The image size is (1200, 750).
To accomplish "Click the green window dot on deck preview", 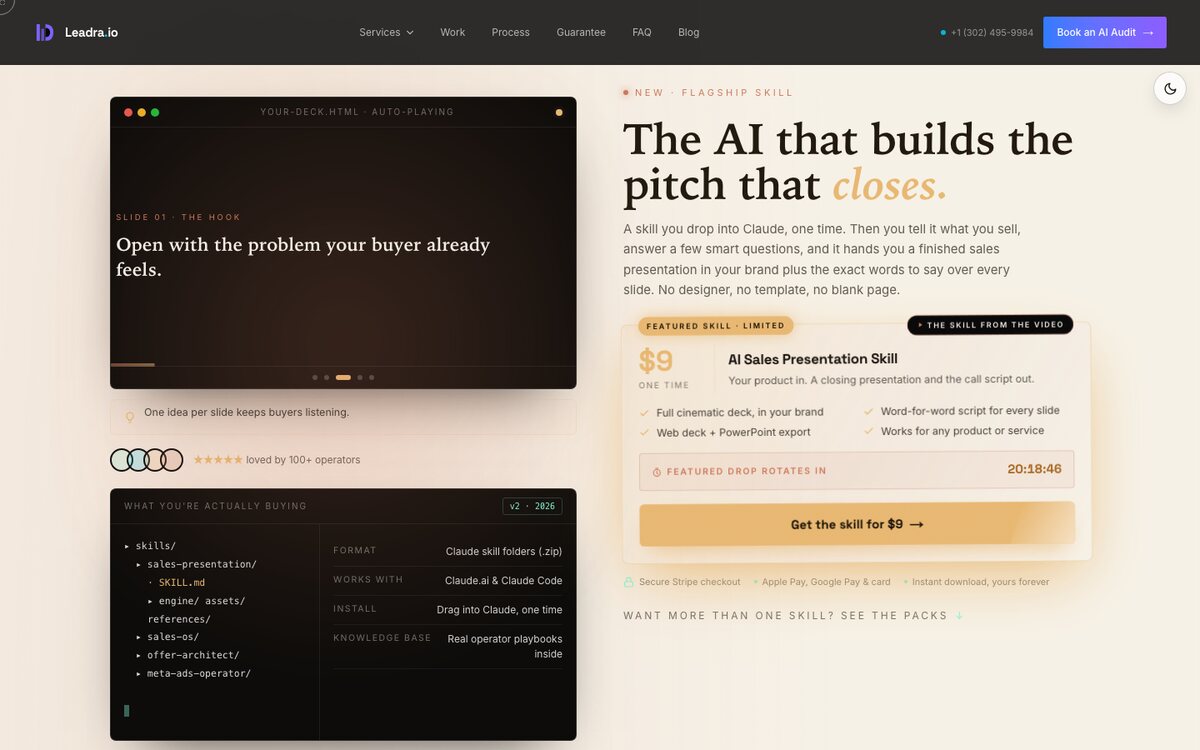I will (x=155, y=112).
